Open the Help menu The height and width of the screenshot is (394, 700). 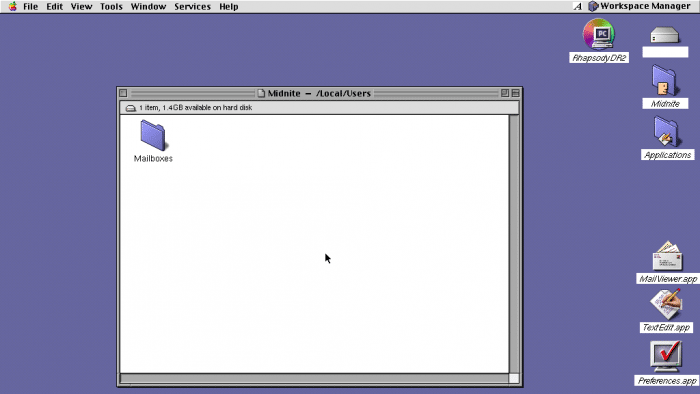[x=229, y=7]
